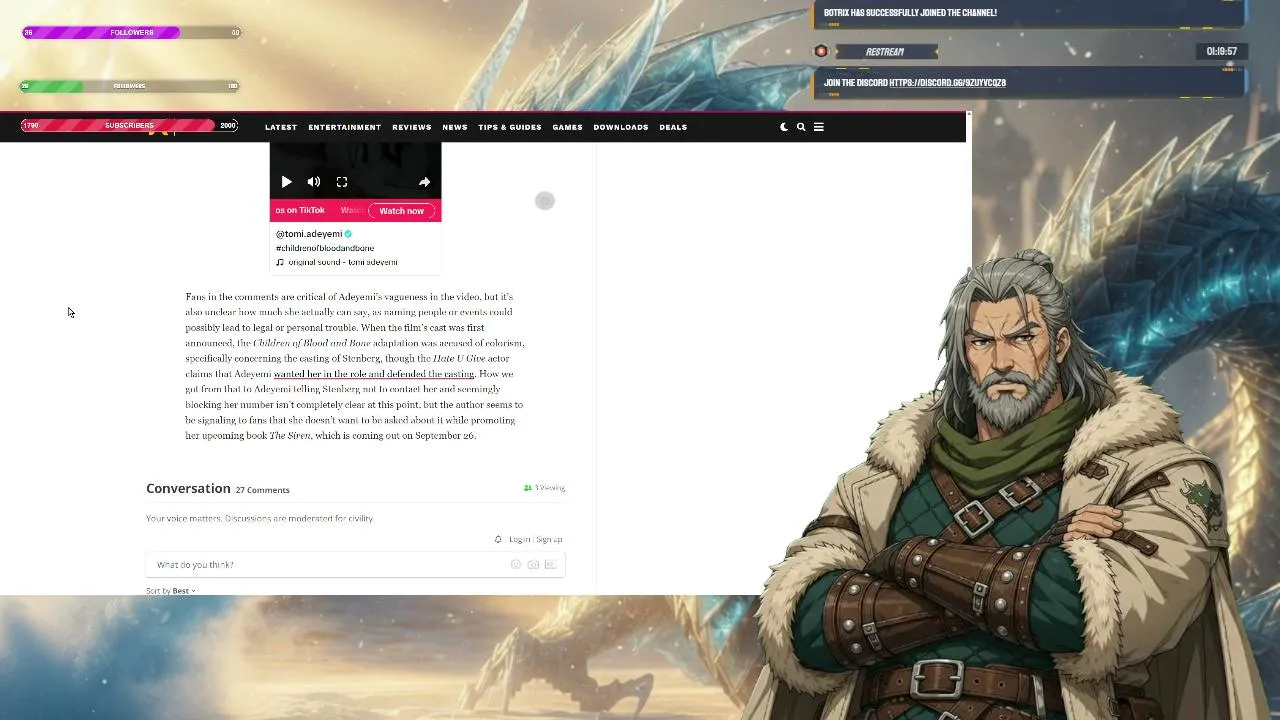
Task: Open site search magnifier icon
Action: [801, 127]
